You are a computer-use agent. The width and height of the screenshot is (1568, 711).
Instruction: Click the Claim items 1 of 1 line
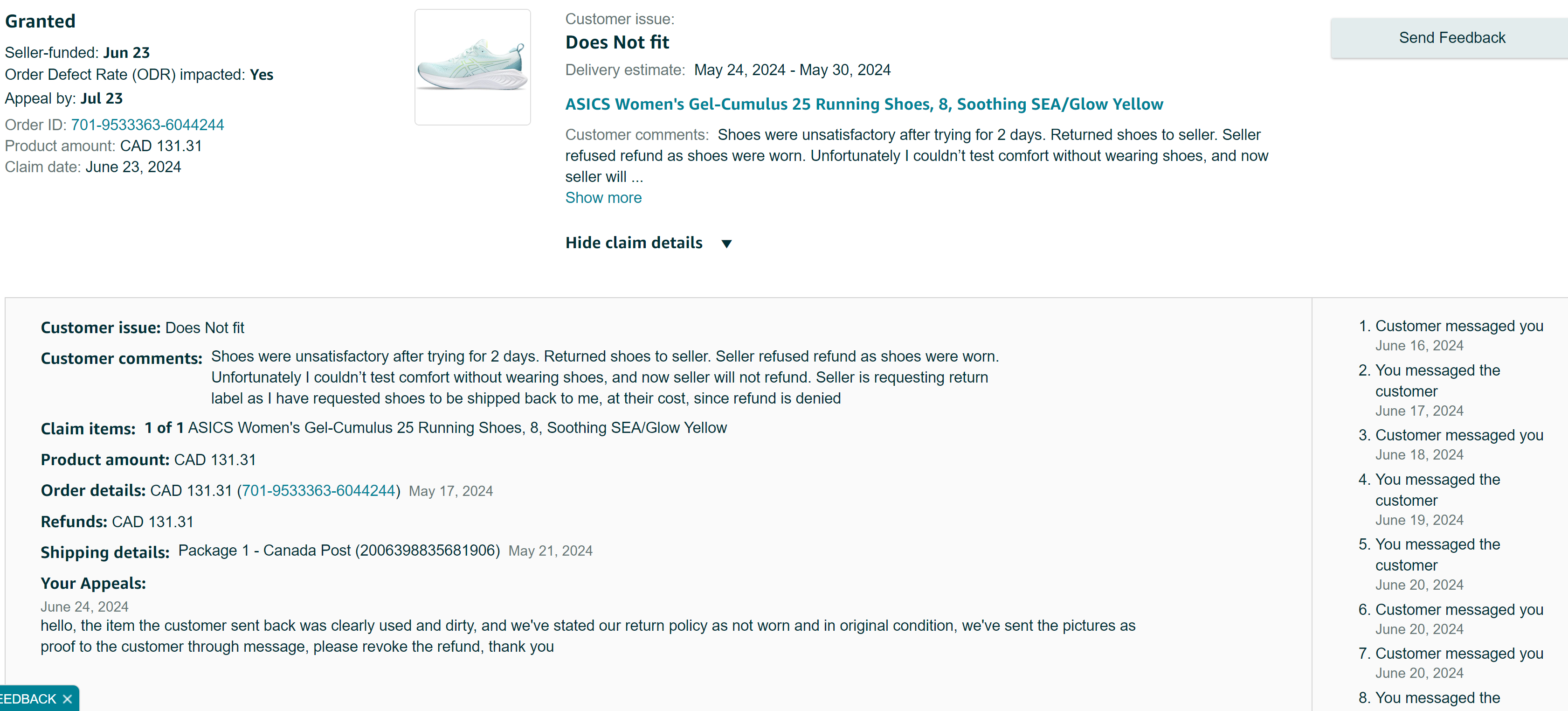point(383,428)
